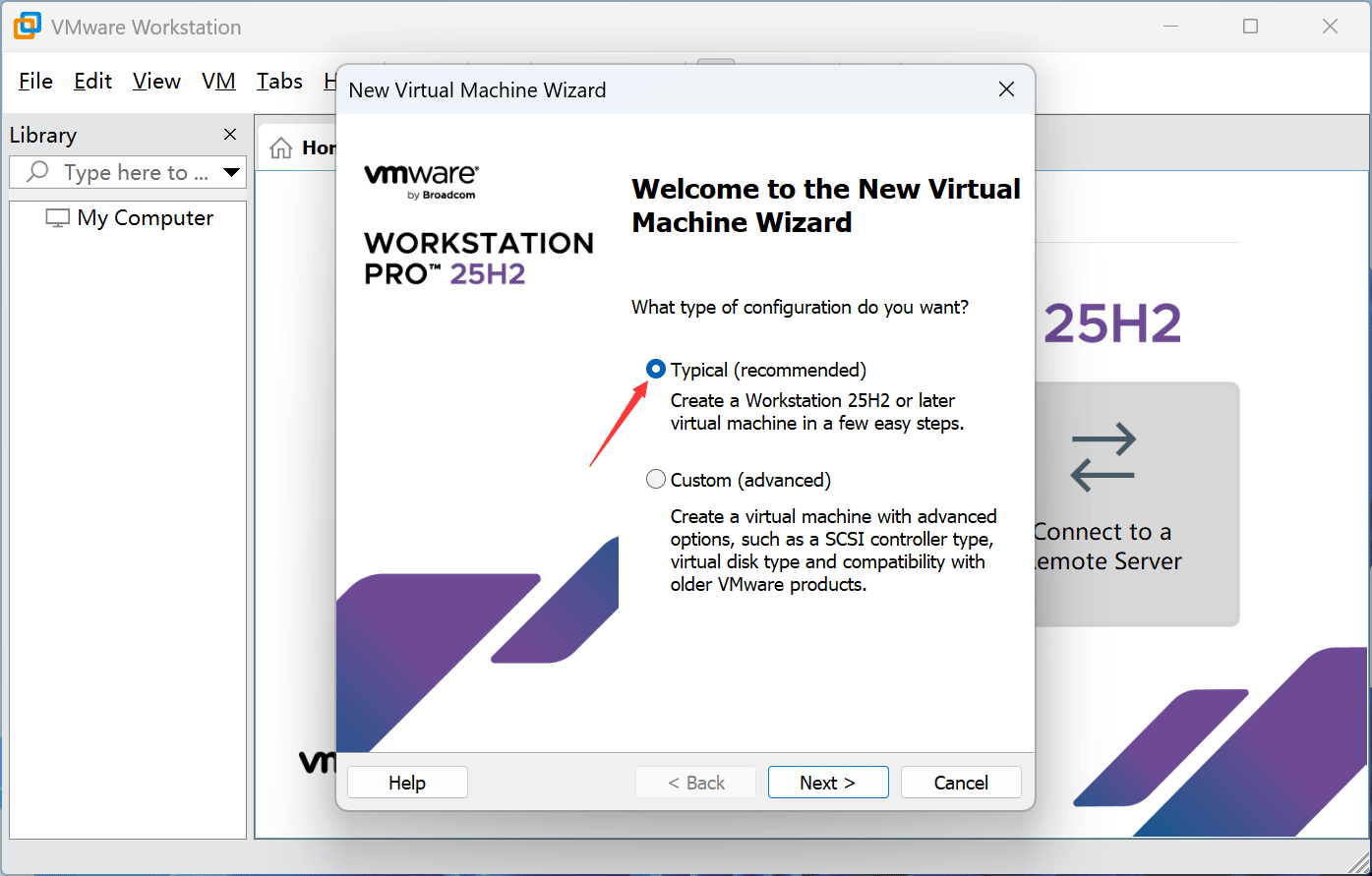1372x876 pixels.
Task: Select My Computer in the Library tree
Action: (145, 218)
